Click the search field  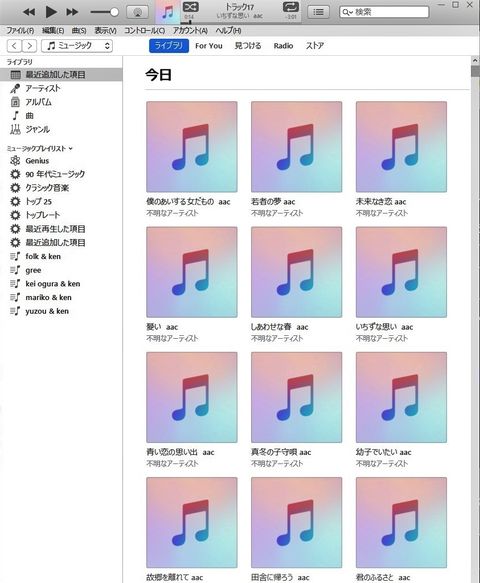(384, 12)
